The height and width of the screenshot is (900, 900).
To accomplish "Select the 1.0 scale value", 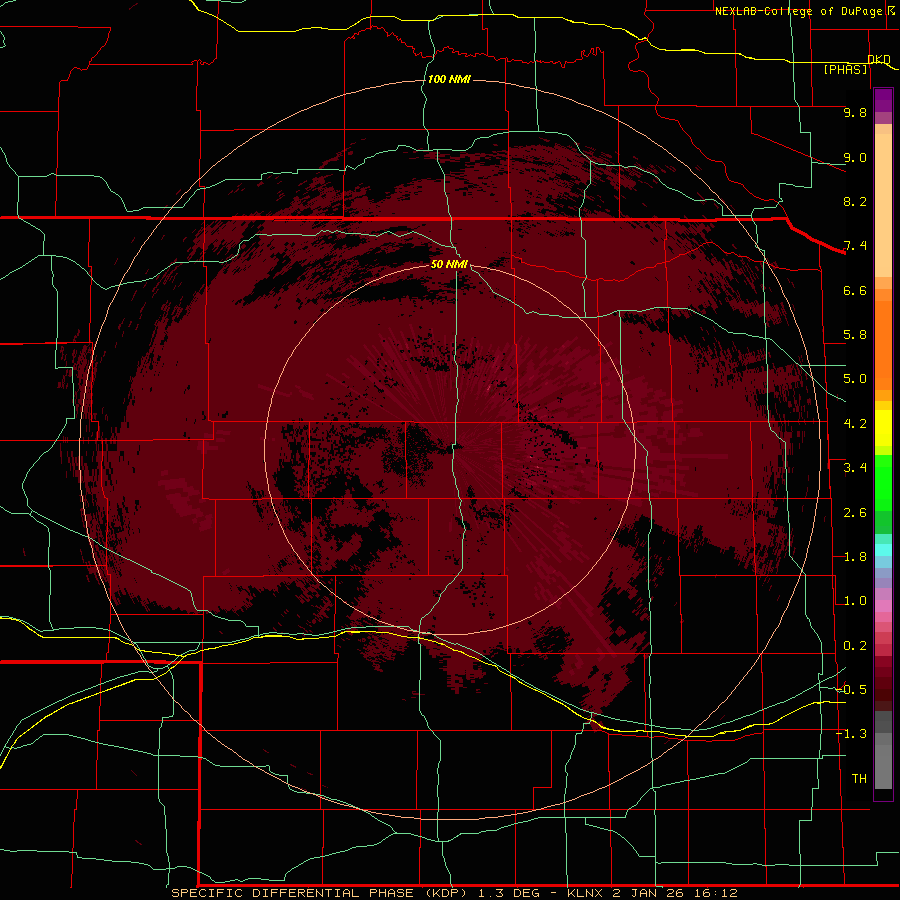I will tap(855, 601).
